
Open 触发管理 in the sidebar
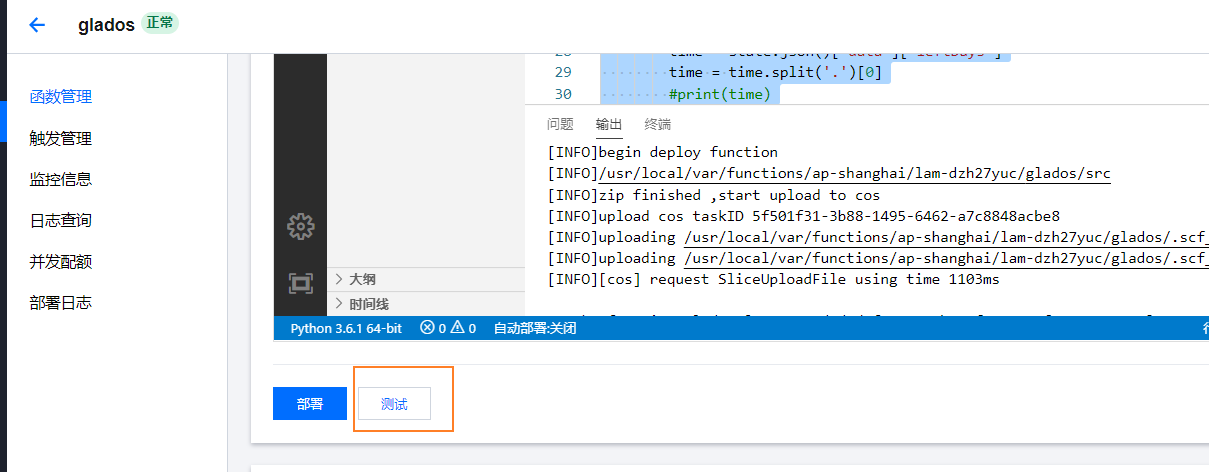pyautogui.click(x=61, y=138)
